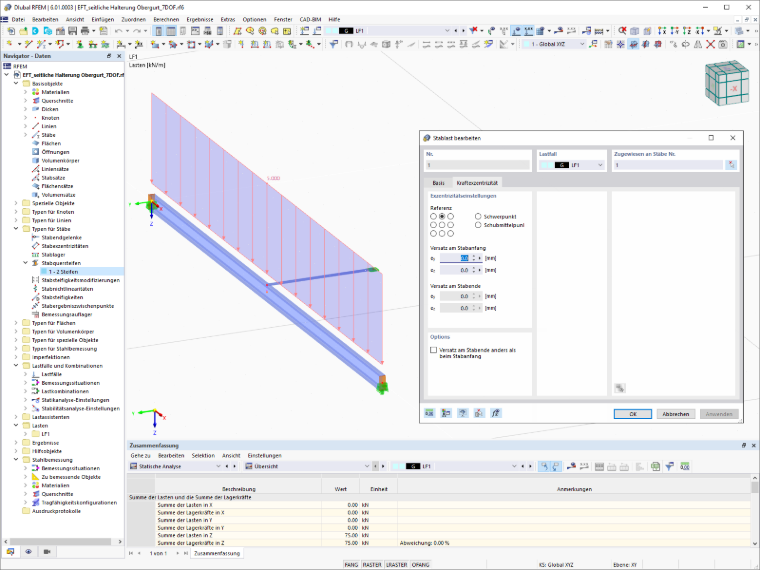The height and width of the screenshot is (570, 760).
Task: Expand the Materialien node under Basisobjekte
Action: tap(26, 92)
